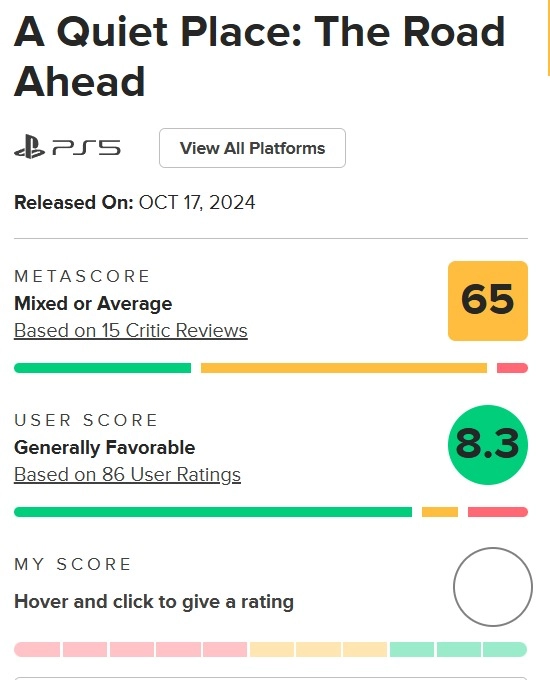Click the A Quiet Place: The Road Ahead title

coord(259,56)
